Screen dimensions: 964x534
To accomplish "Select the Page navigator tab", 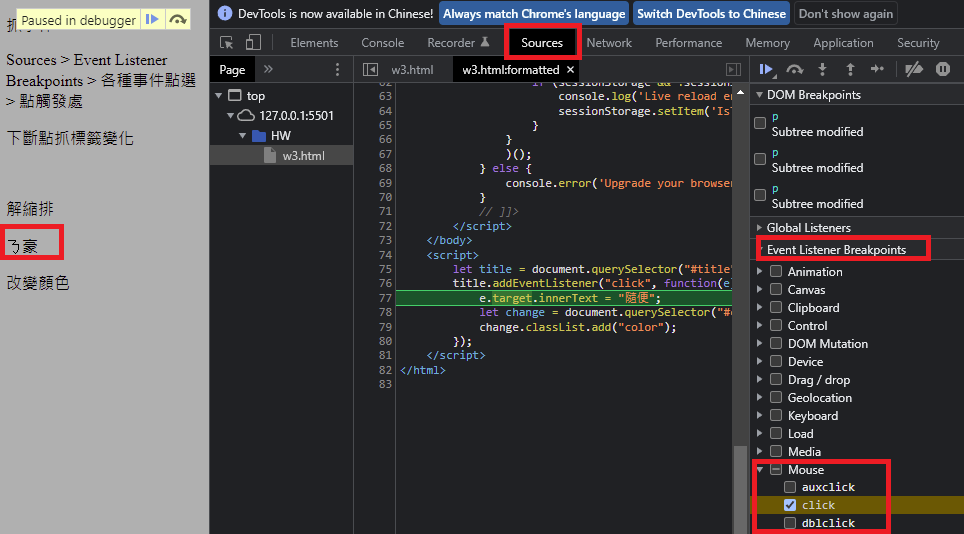I will (232, 69).
